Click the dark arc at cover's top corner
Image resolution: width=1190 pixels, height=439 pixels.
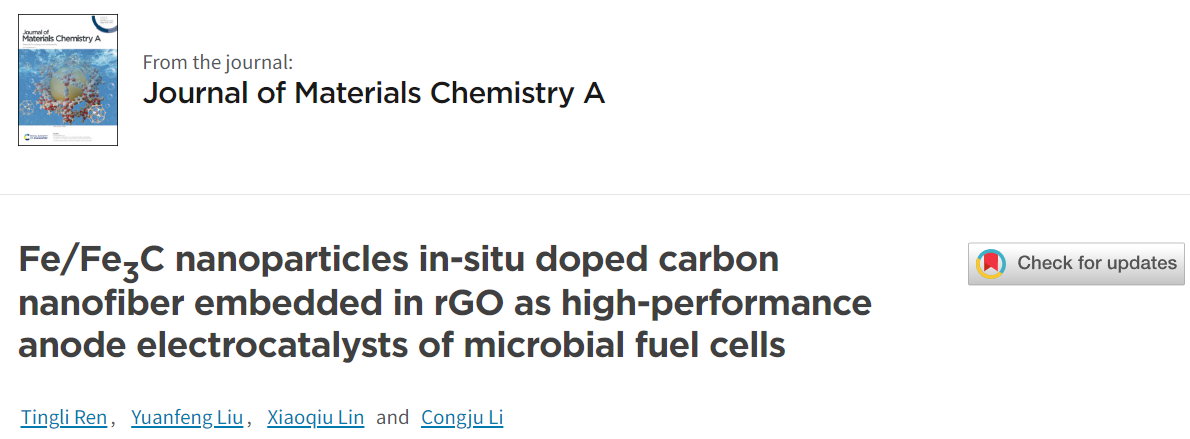tap(104, 22)
